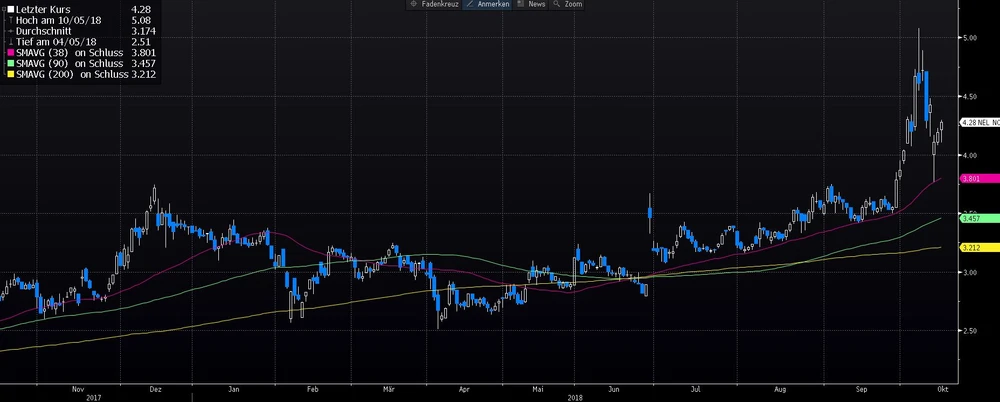The height and width of the screenshot is (402, 1000).
Task: Click the 5.00 level on price axis
Action: [968, 38]
